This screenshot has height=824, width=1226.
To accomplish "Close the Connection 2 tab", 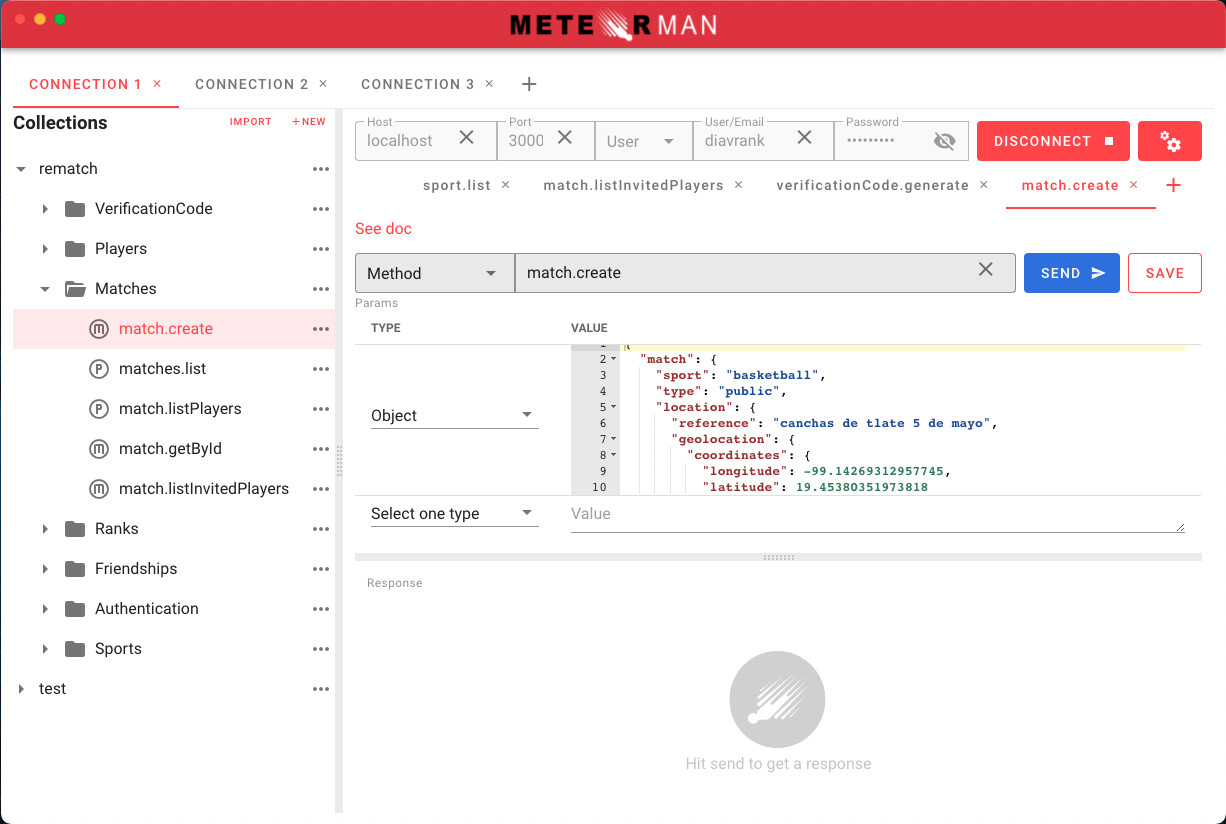I will [x=323, y=84].
